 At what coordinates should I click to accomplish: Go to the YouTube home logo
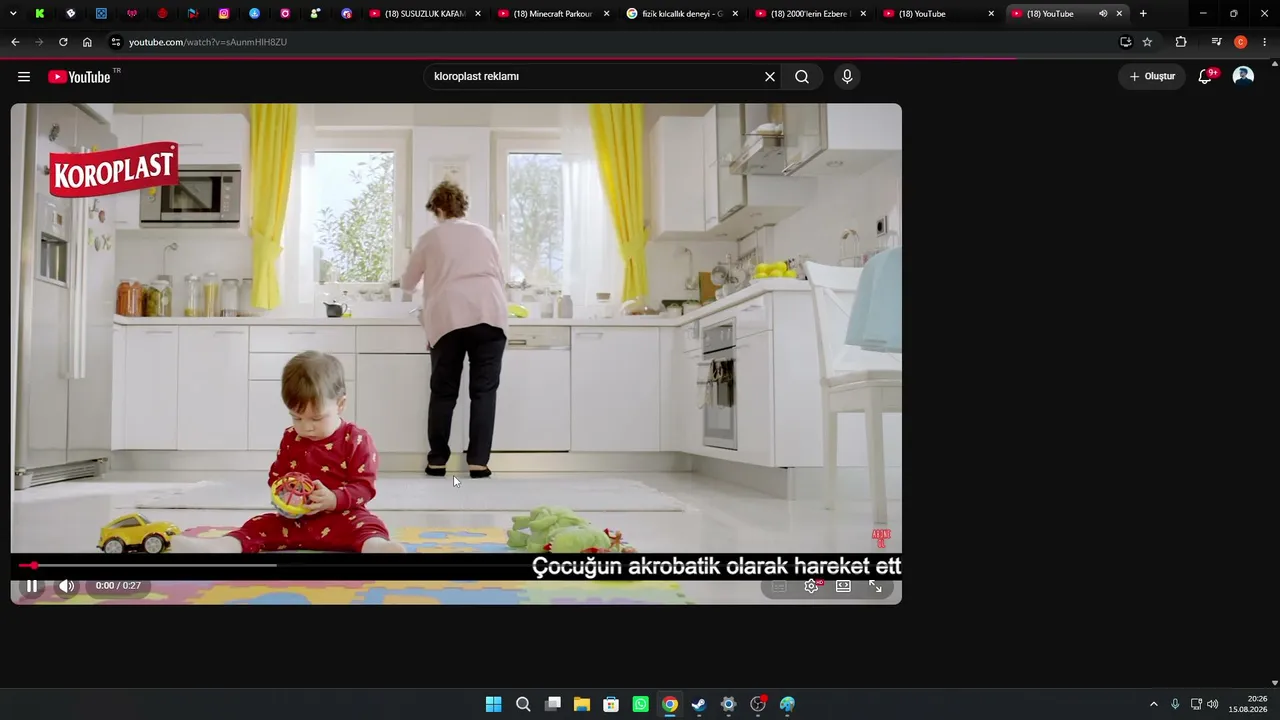click(x=79, y=77)
